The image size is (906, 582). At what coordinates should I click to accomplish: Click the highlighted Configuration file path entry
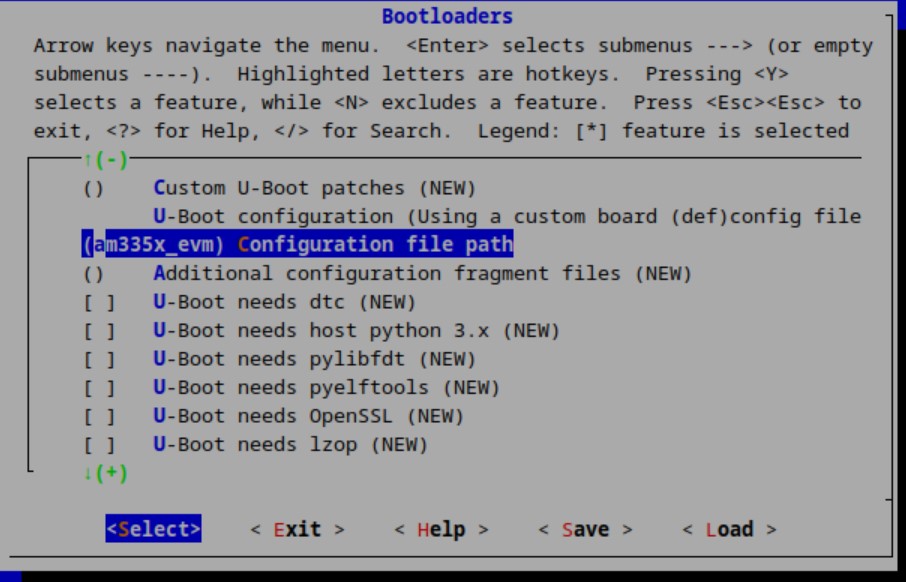(x=375, y=245)
